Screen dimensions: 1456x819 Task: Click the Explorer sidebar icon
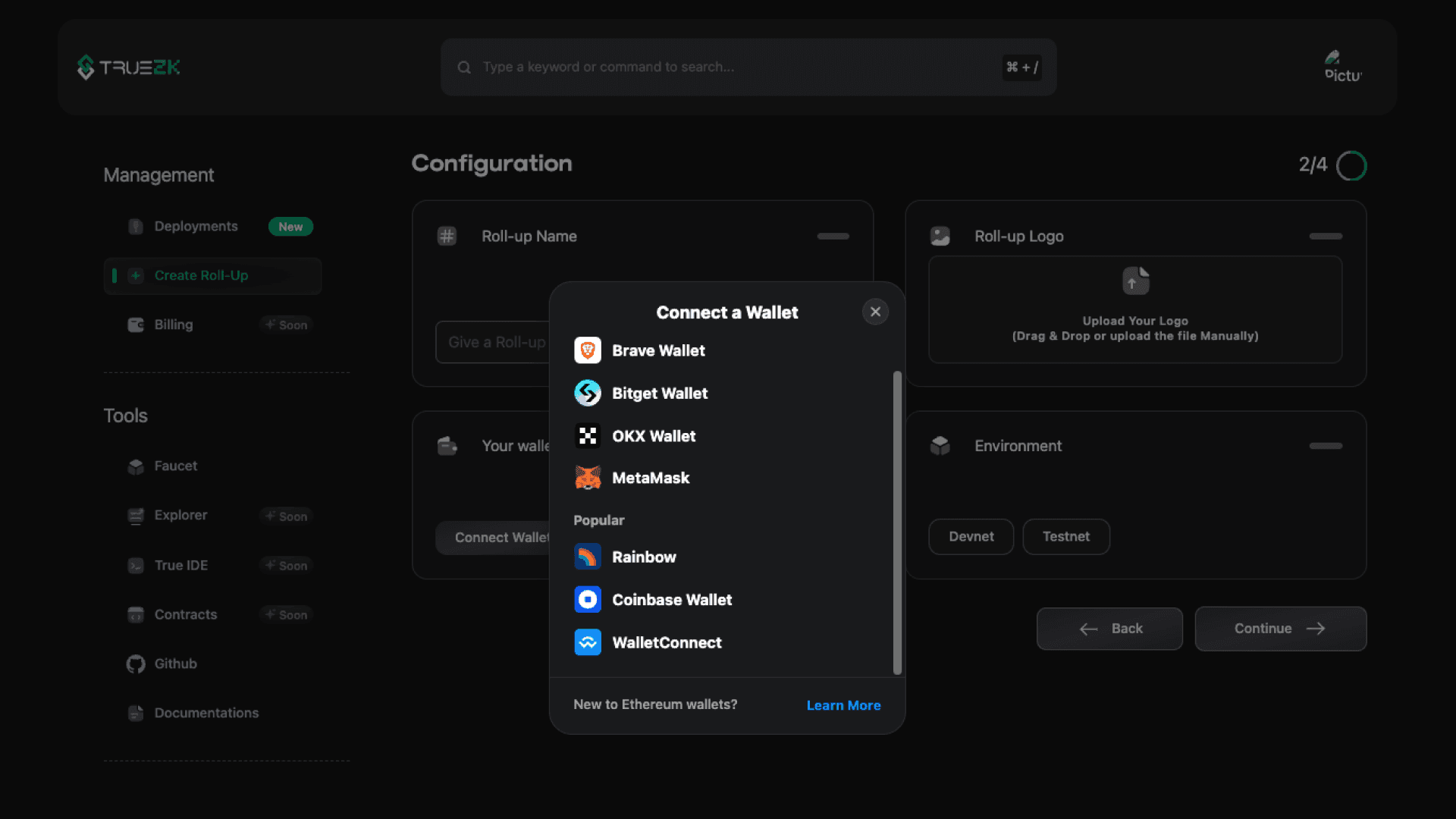tap(136, 516)
